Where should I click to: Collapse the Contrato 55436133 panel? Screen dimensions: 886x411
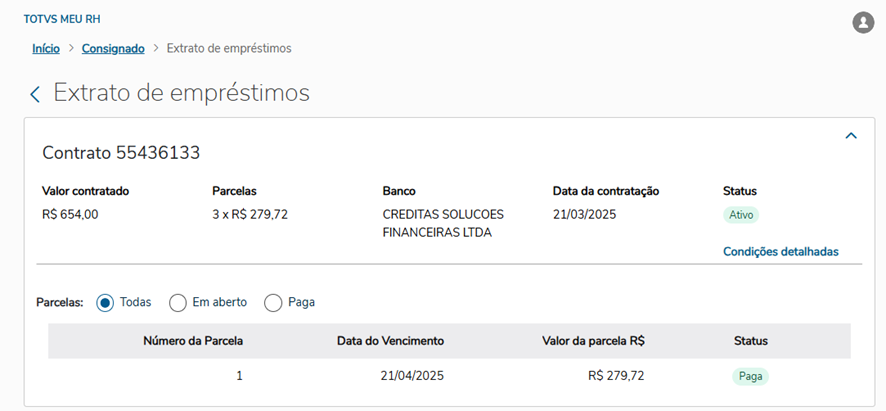point(851,136)
